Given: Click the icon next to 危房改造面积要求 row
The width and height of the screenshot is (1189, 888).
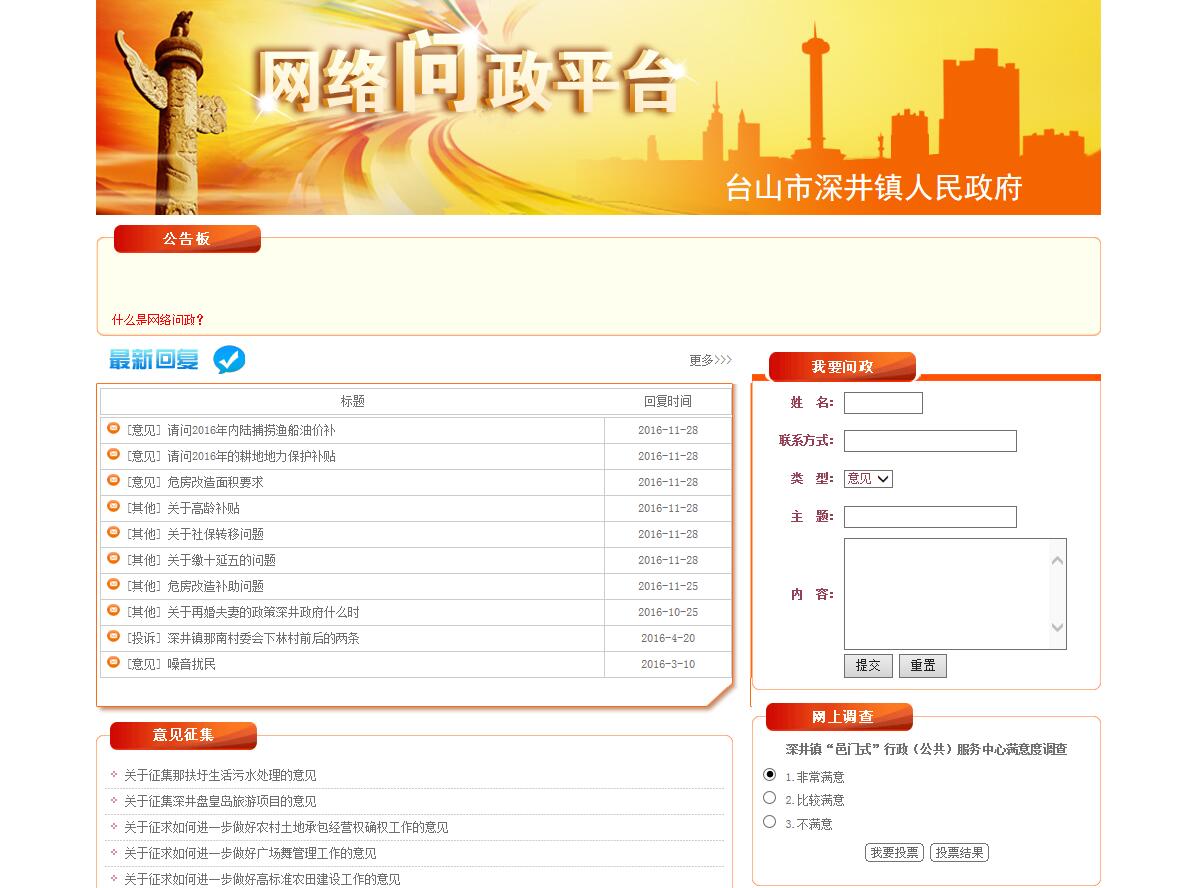Looking at the screenshot, I should (114, 481).
